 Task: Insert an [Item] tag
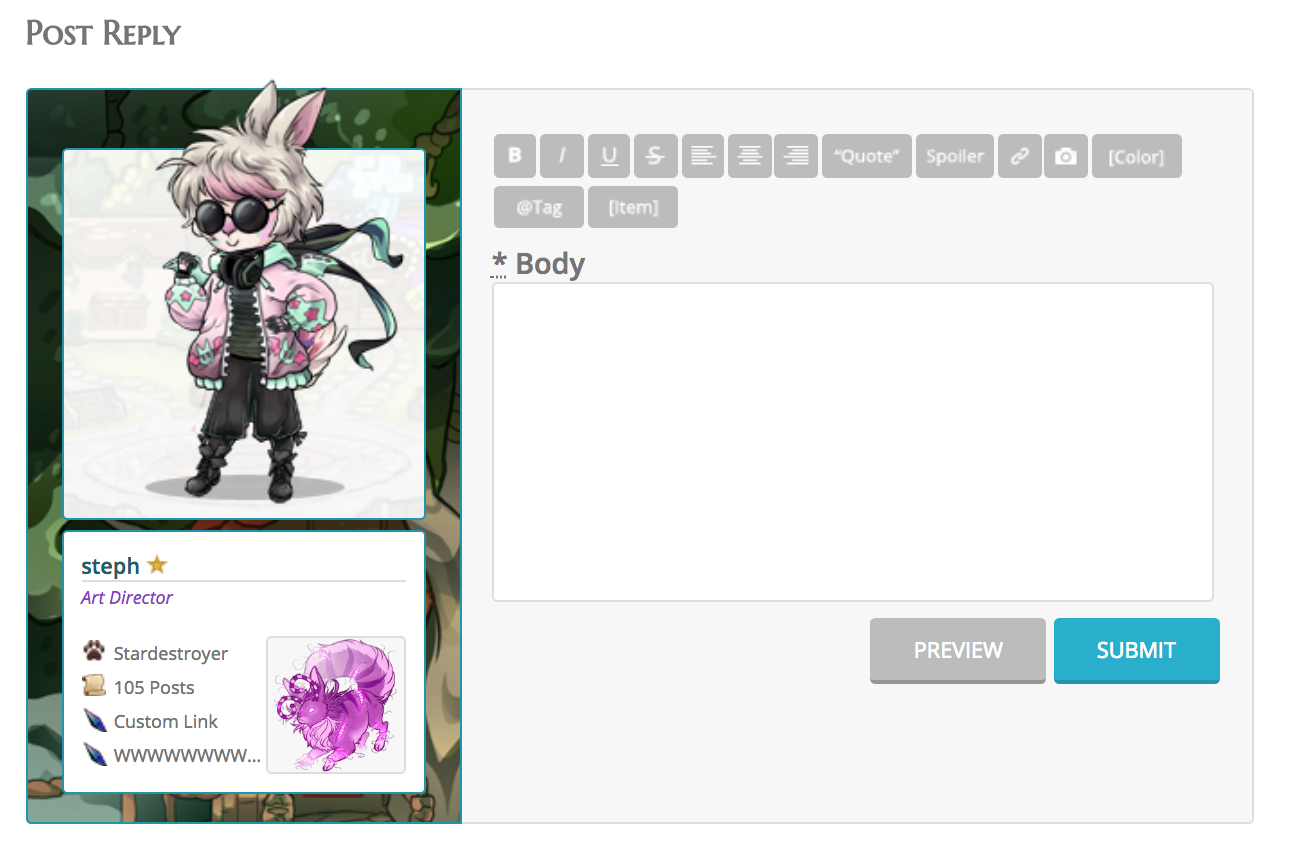pos(633,207)
